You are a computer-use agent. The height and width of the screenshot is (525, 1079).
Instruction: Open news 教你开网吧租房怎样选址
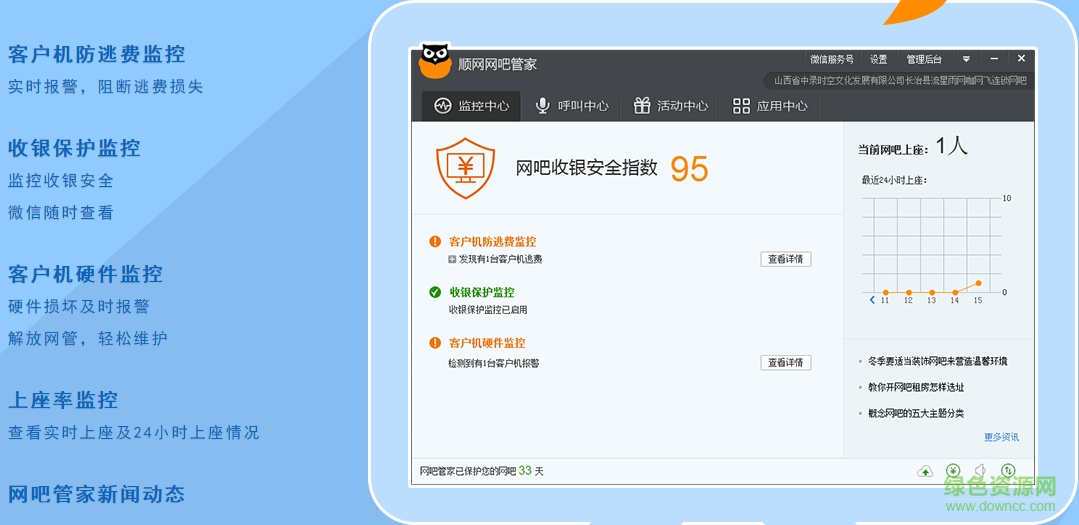915,387
